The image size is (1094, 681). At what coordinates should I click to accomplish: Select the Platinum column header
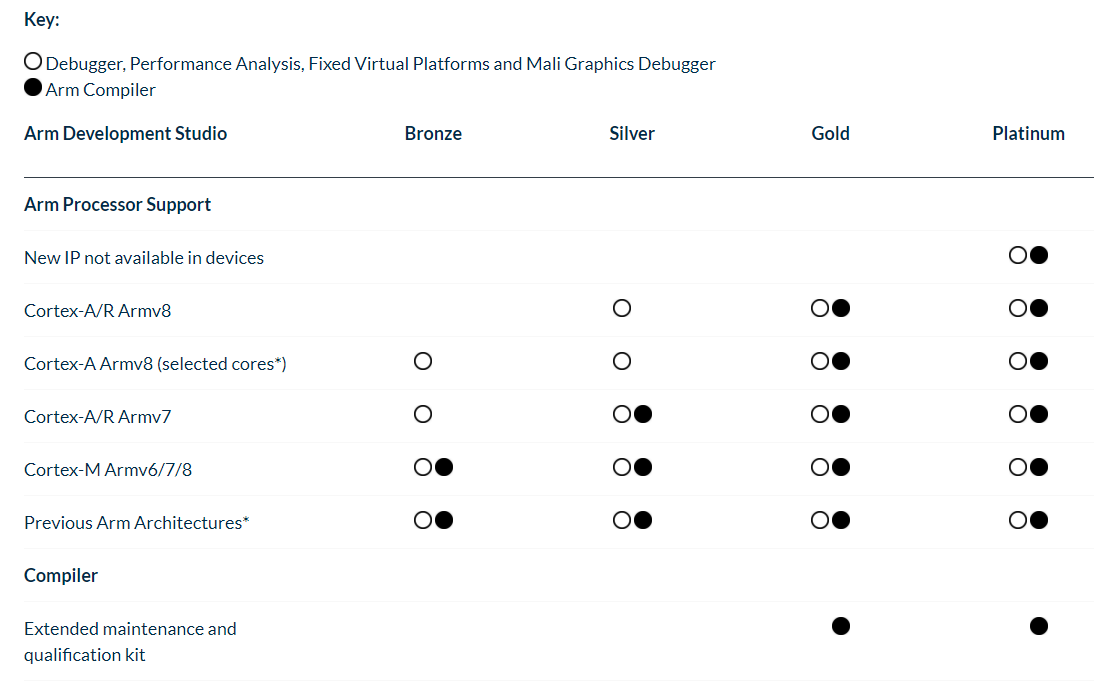tap(1028, 134)
